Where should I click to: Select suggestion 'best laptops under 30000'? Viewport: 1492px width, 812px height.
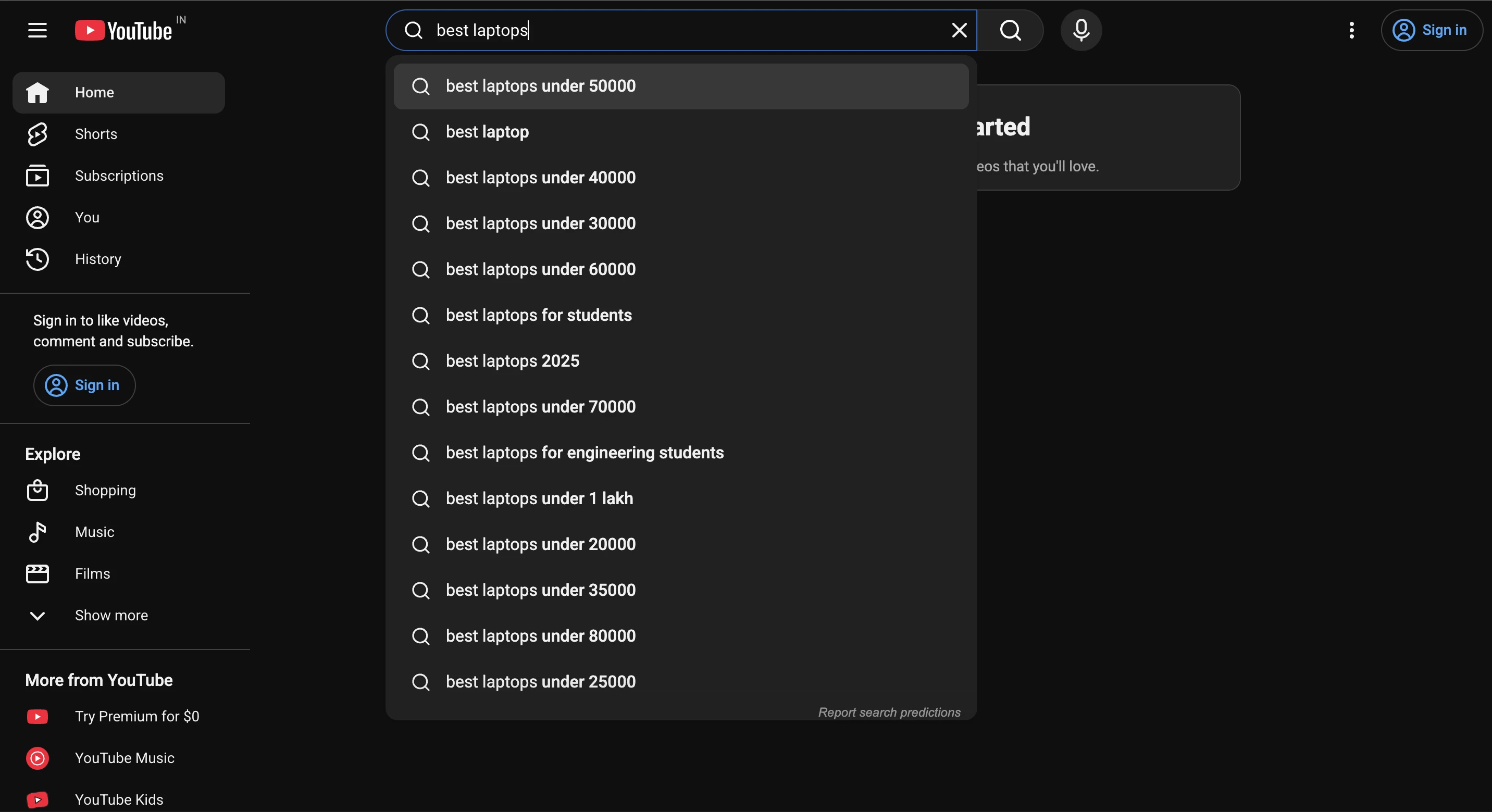coord(681,223)
